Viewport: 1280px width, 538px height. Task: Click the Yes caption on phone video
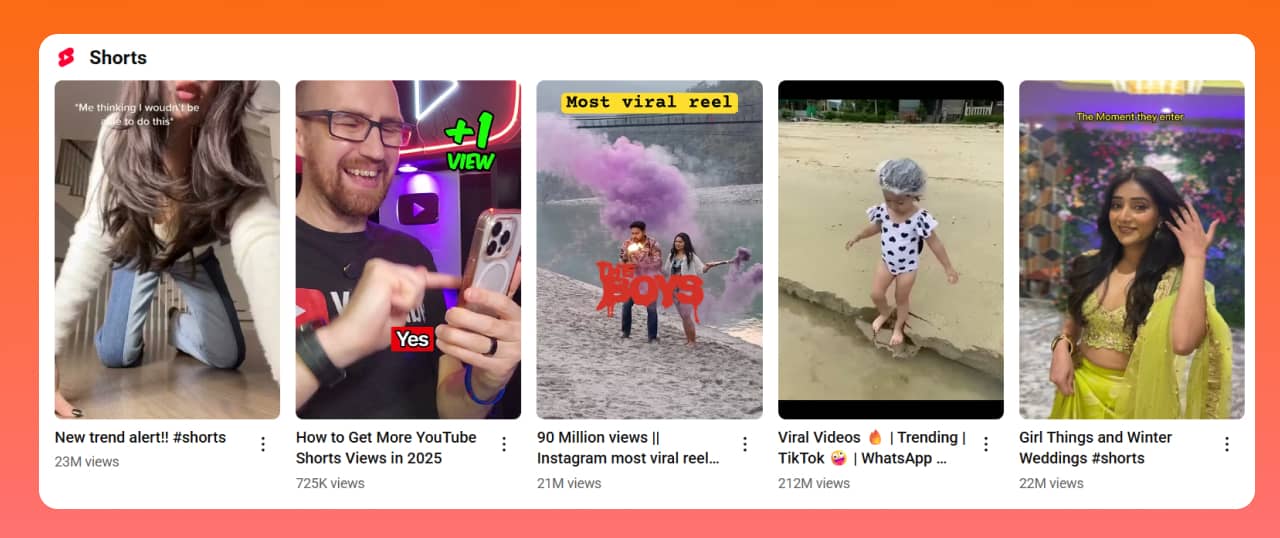412,339
